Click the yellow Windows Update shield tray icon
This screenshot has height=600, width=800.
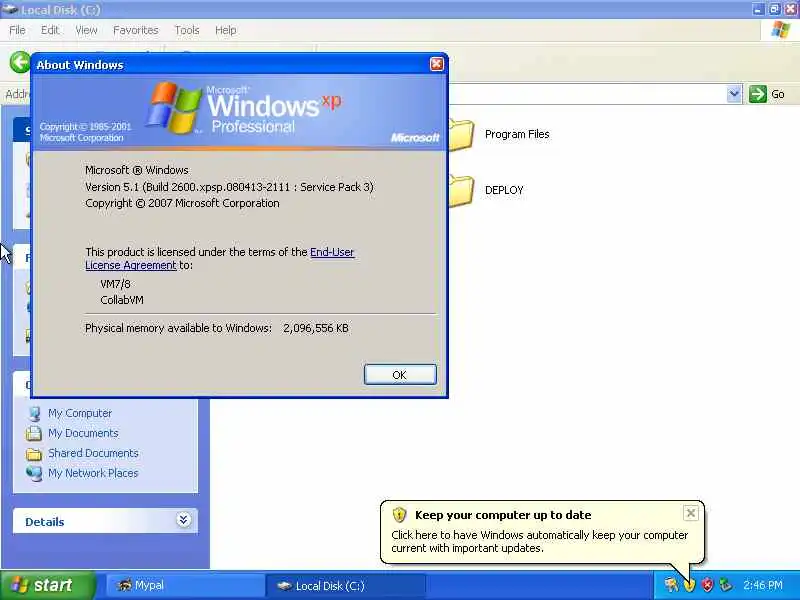[689, 586]
